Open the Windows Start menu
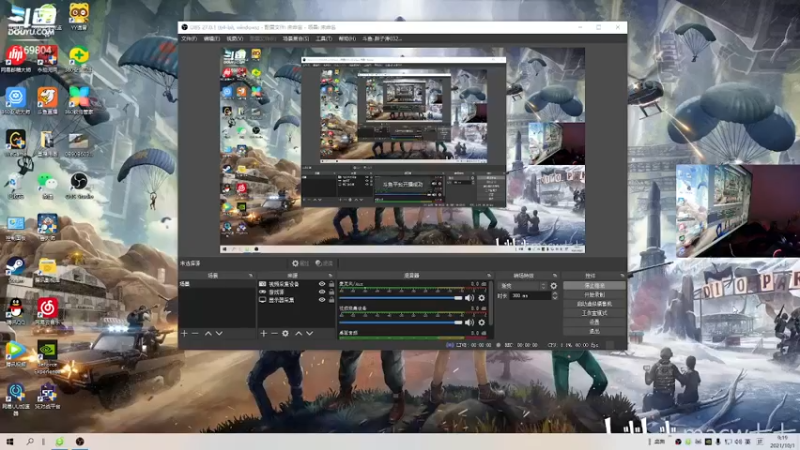Image resolution: width=800 pixels, height=450 pixels. tap(9, 441)
